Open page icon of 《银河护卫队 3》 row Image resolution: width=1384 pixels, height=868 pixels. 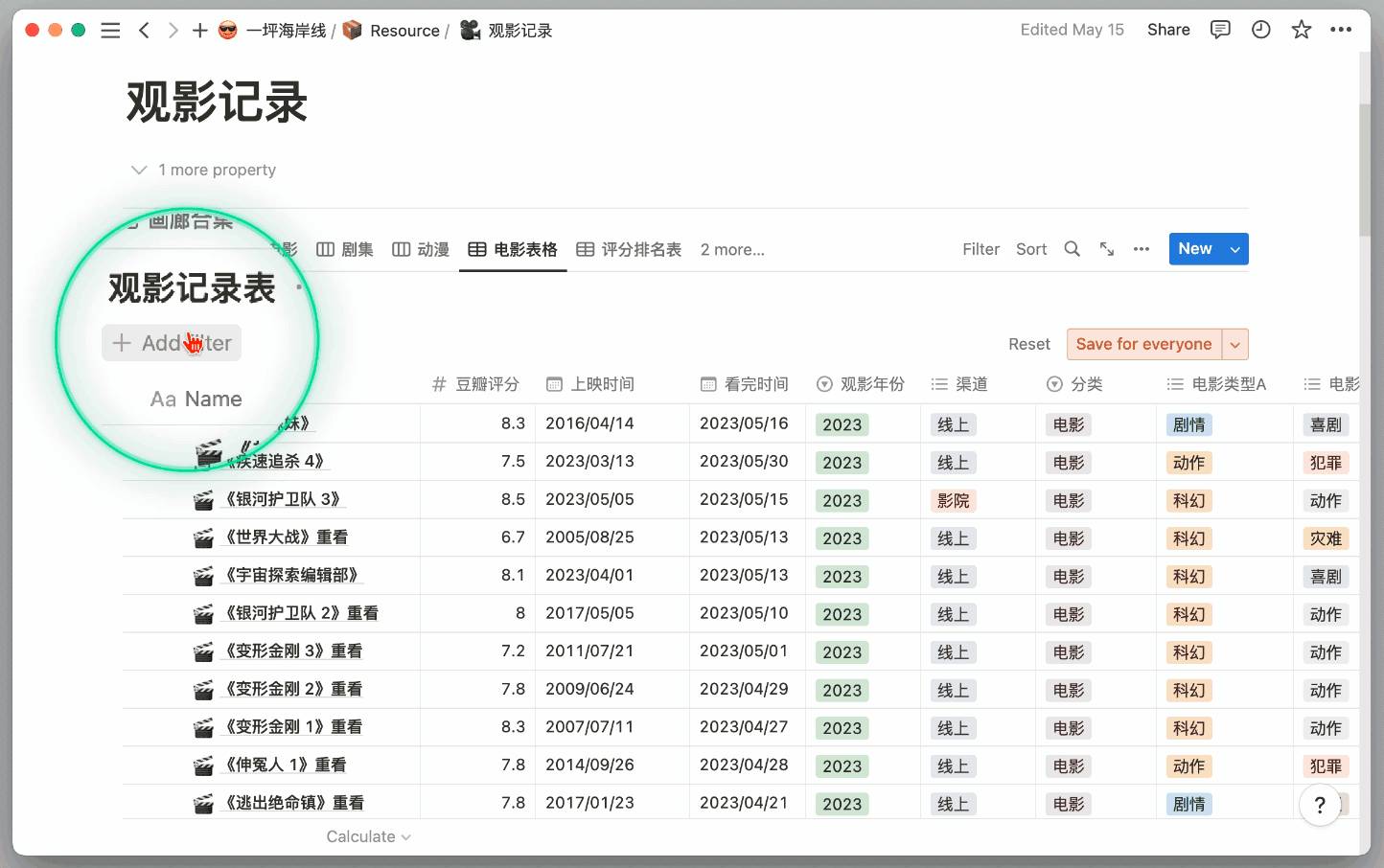[x=203, y=500]
